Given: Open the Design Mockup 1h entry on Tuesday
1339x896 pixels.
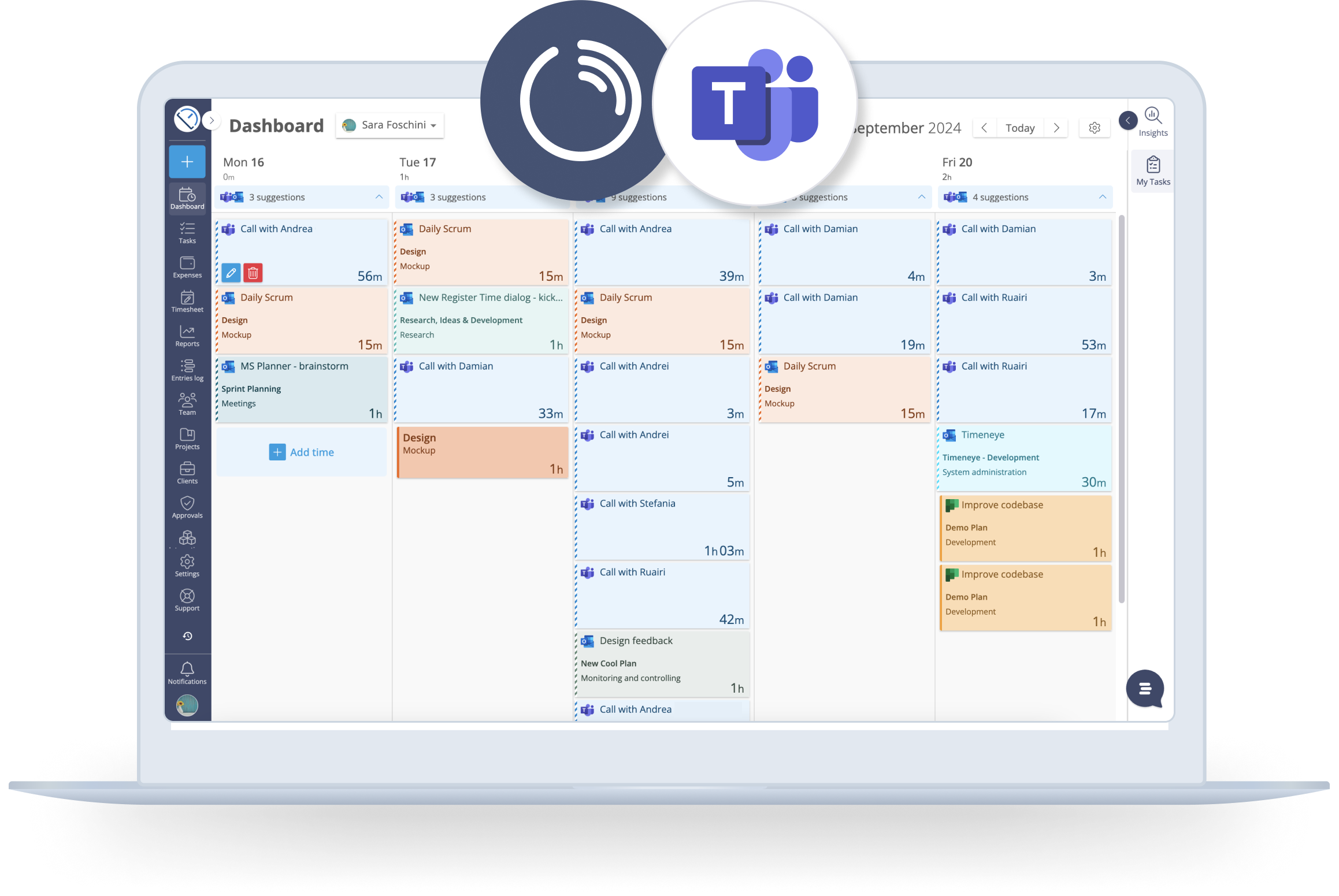Looking at the screenshot, I should 483,452.
